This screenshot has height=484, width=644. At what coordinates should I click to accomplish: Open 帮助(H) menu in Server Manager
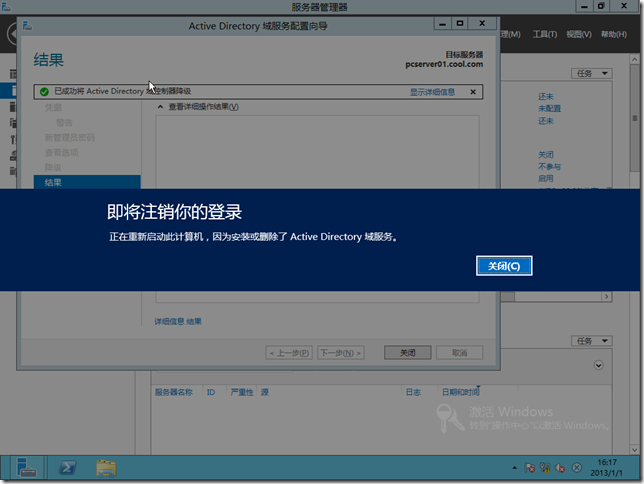coord(614,35)
